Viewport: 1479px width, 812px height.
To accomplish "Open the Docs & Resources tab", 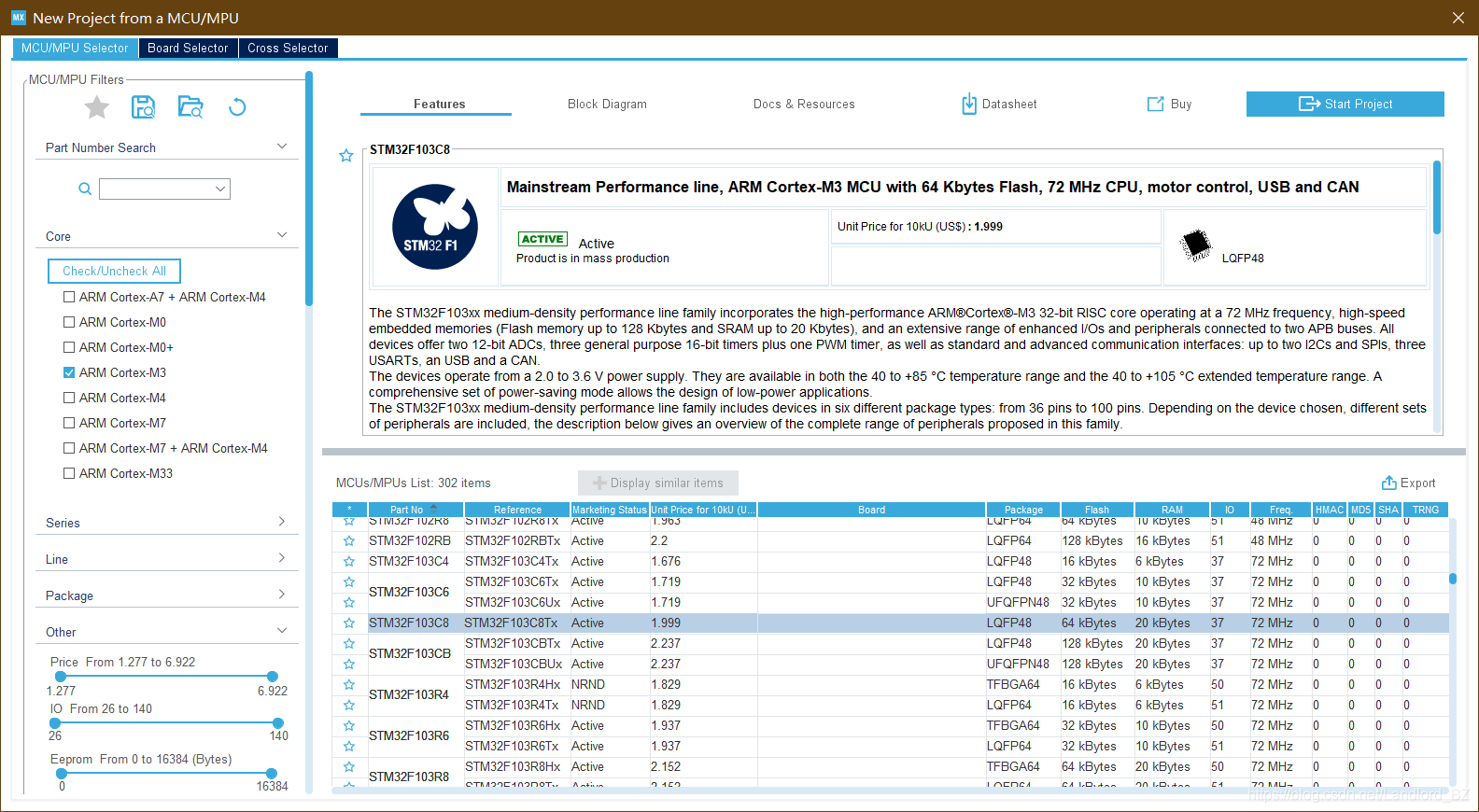I will click(804, 104).
